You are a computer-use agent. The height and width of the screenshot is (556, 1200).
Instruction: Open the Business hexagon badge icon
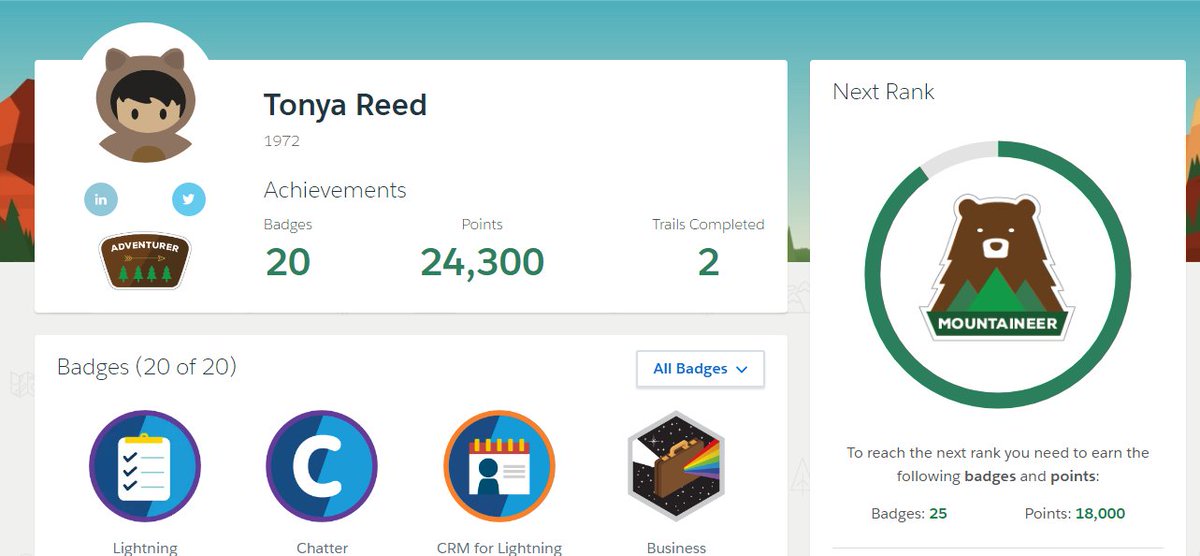point(676,467)
